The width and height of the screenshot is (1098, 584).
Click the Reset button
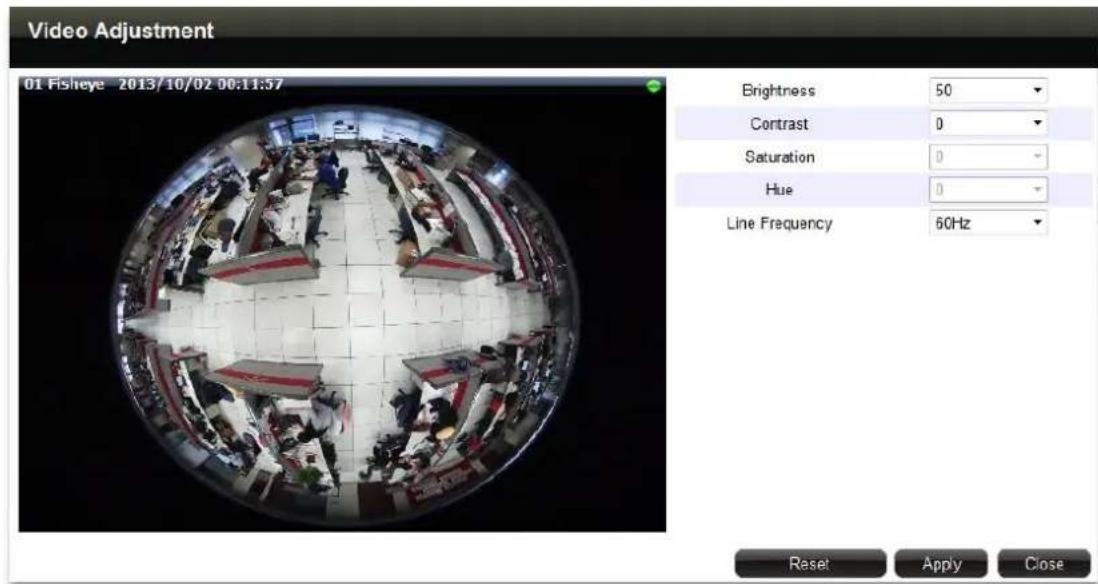809,564
